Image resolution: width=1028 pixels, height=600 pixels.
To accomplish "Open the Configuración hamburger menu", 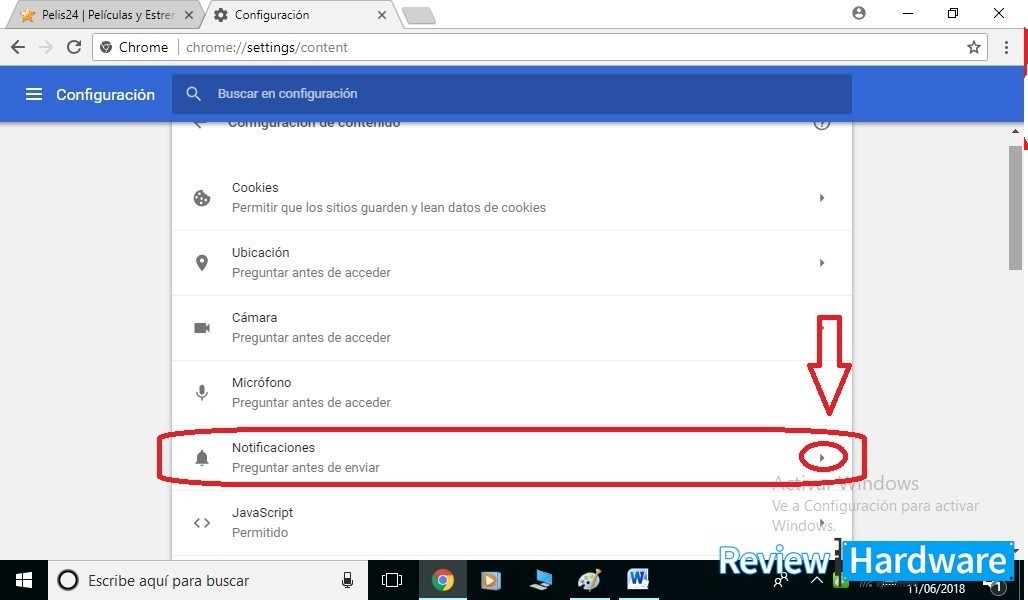I will (34, 94).
